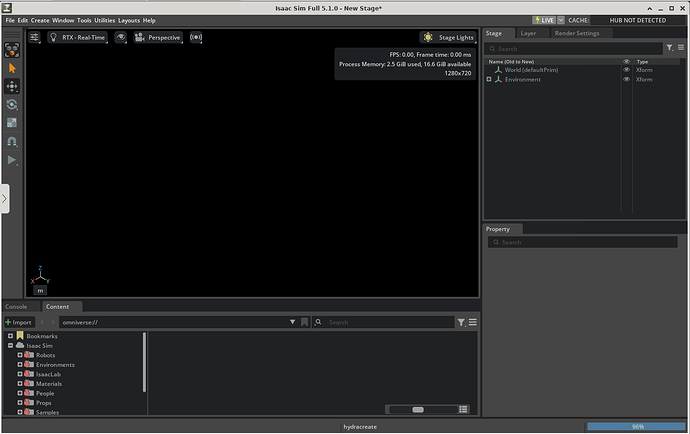Image resolution: width=690 pixels, height=434 pixels.
Task: Open the viewport eye display menu
Action: pos(121,37)
